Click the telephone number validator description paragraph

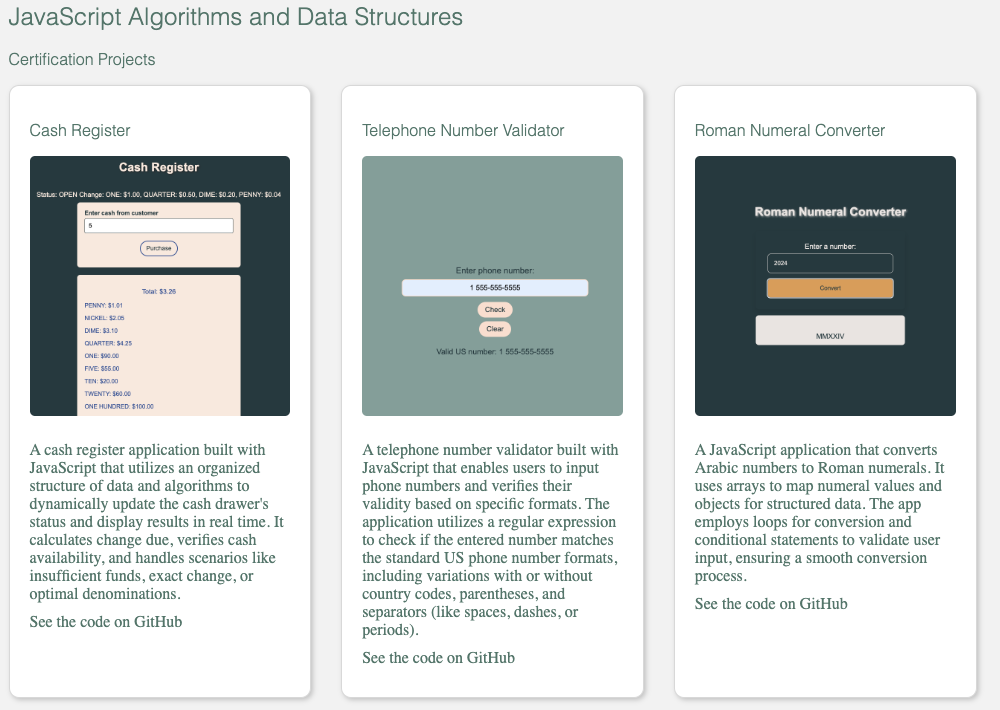click(x=490, y=540)
